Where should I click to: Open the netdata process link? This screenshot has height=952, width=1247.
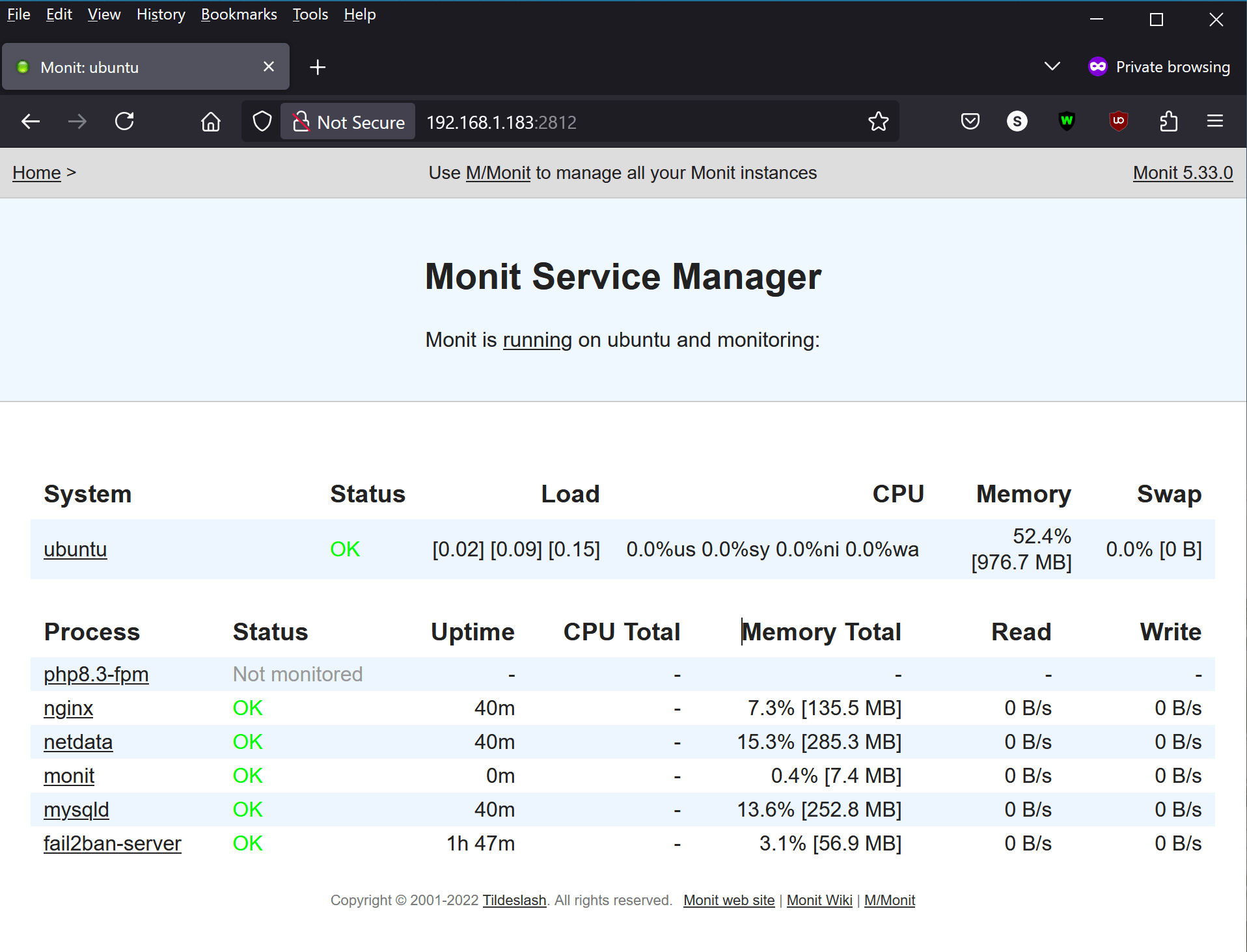click(78, 742)
